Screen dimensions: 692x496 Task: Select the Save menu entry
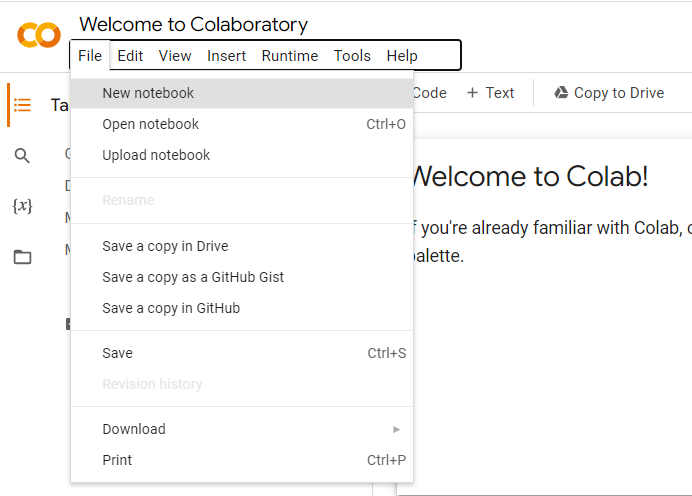pyautogui.click(x=242, y=353)
